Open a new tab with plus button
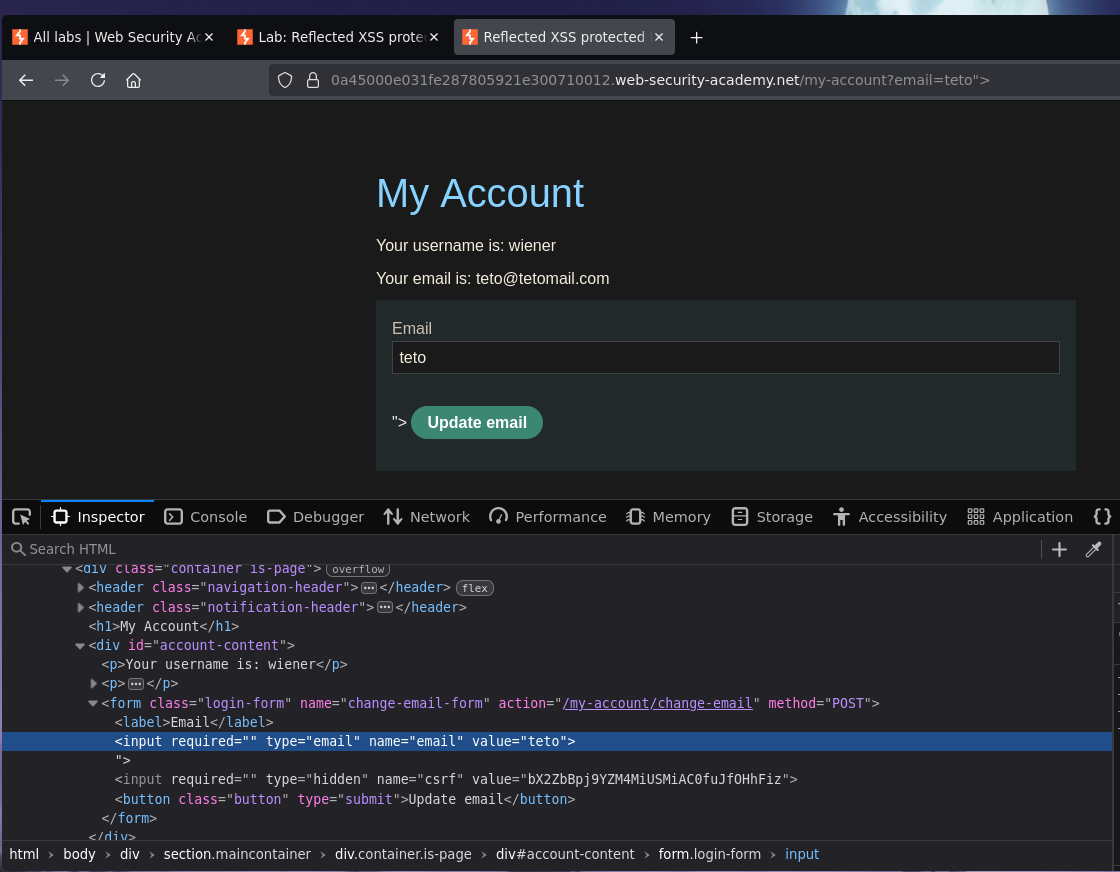 (x=696, y=37)
